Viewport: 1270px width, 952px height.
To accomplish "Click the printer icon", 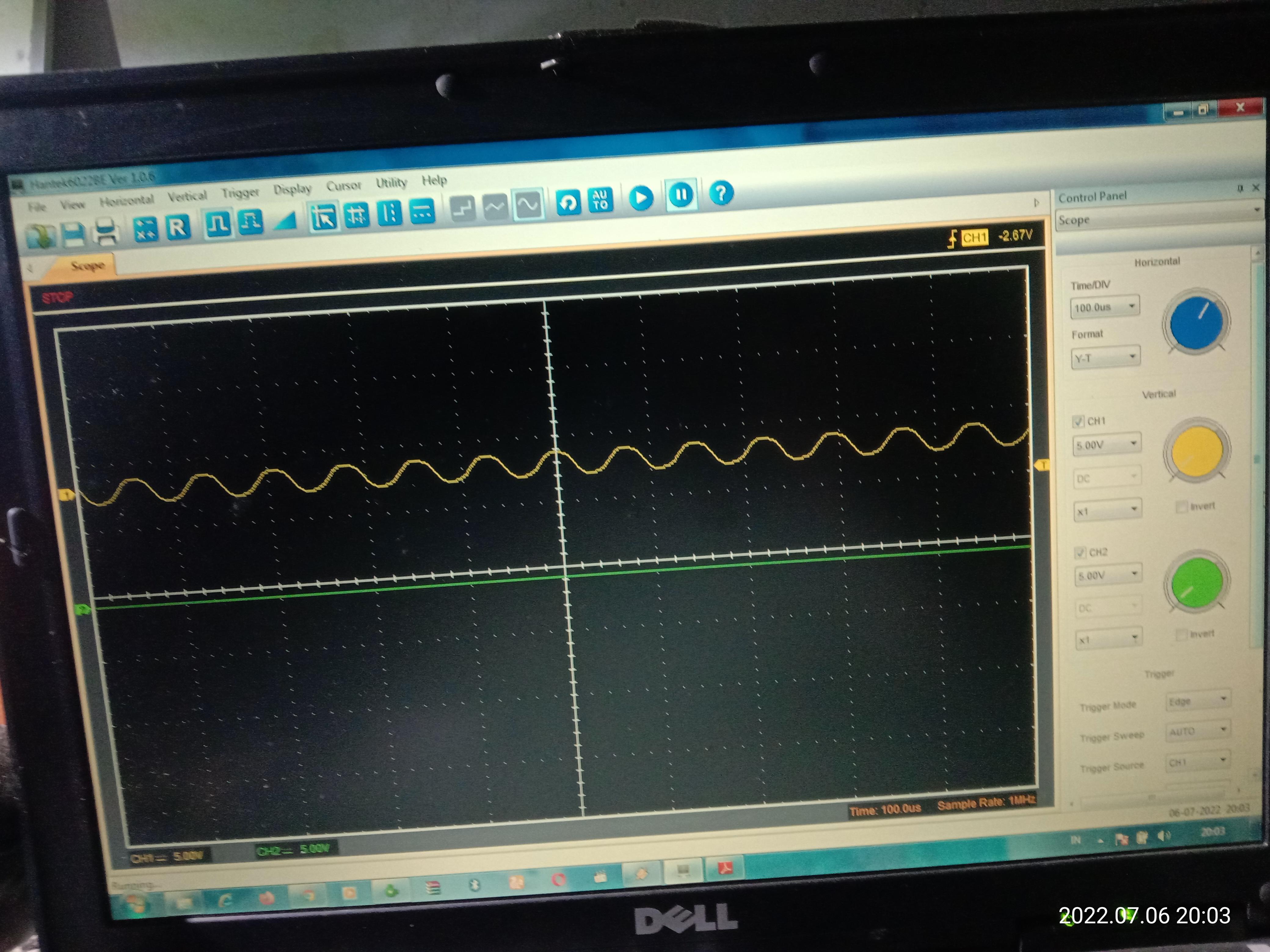I will [x=107, y=232].
